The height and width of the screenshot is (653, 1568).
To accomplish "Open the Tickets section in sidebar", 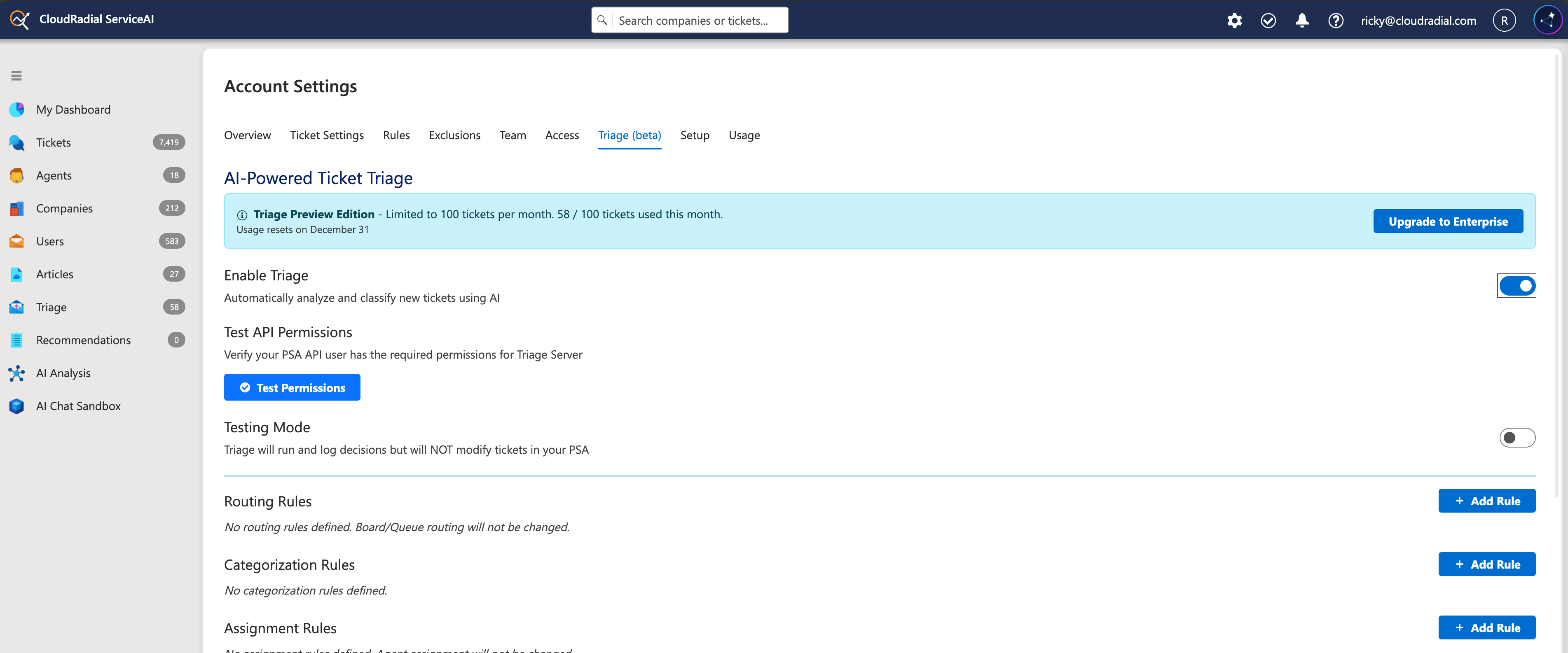I will coord(54,142).
